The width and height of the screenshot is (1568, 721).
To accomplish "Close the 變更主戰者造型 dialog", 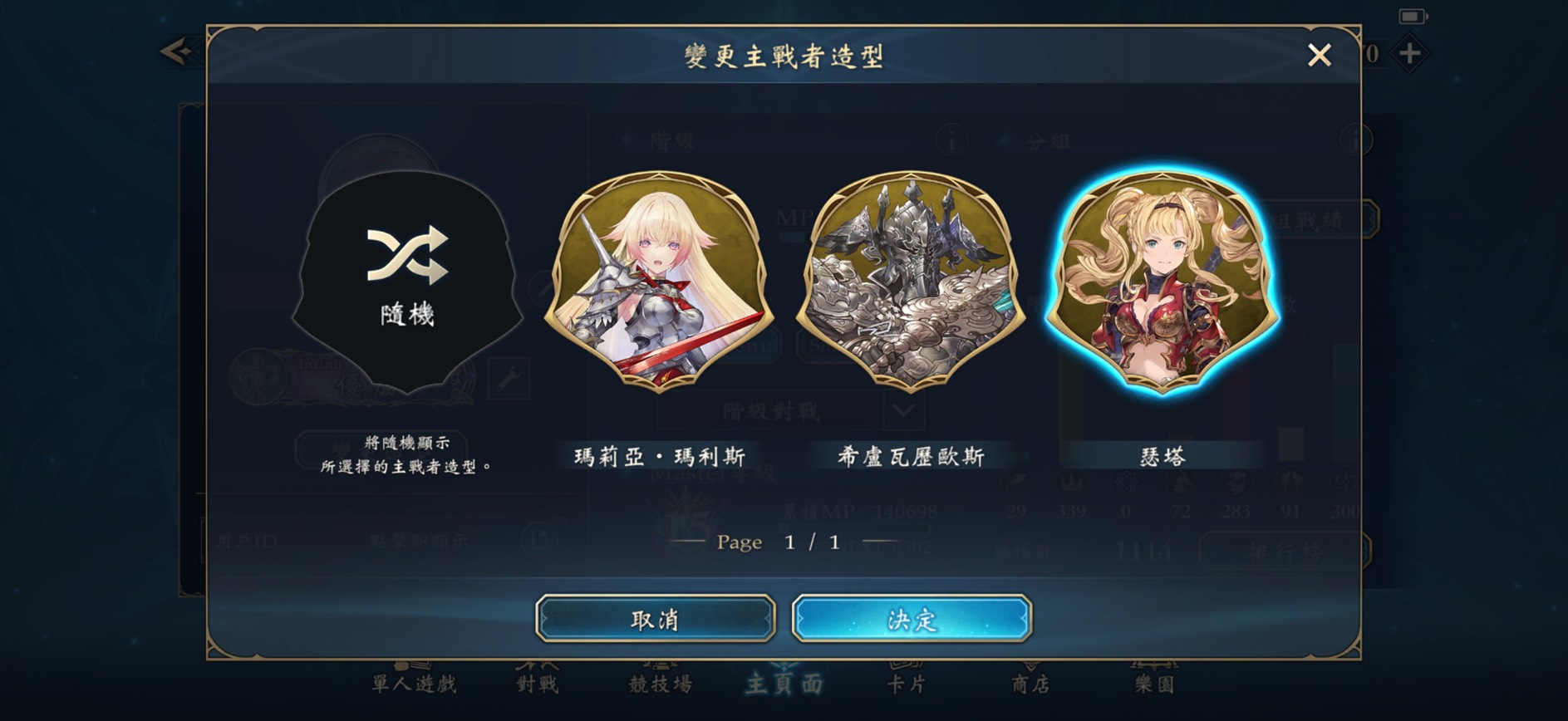I will pyautogui.click(x=1320, y=56).
